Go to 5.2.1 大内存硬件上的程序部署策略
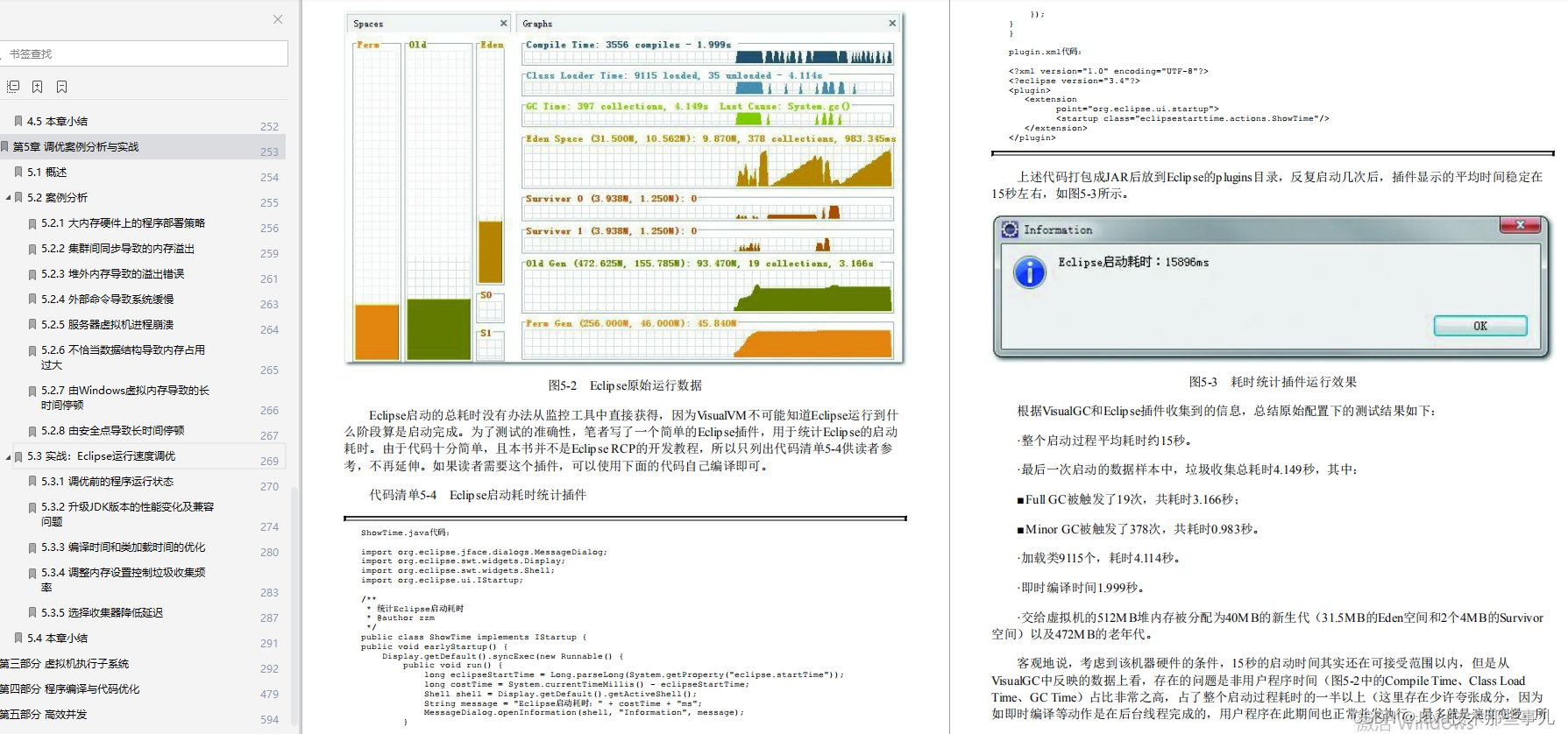The image size is (1568, 734). [x=123, y=223]
